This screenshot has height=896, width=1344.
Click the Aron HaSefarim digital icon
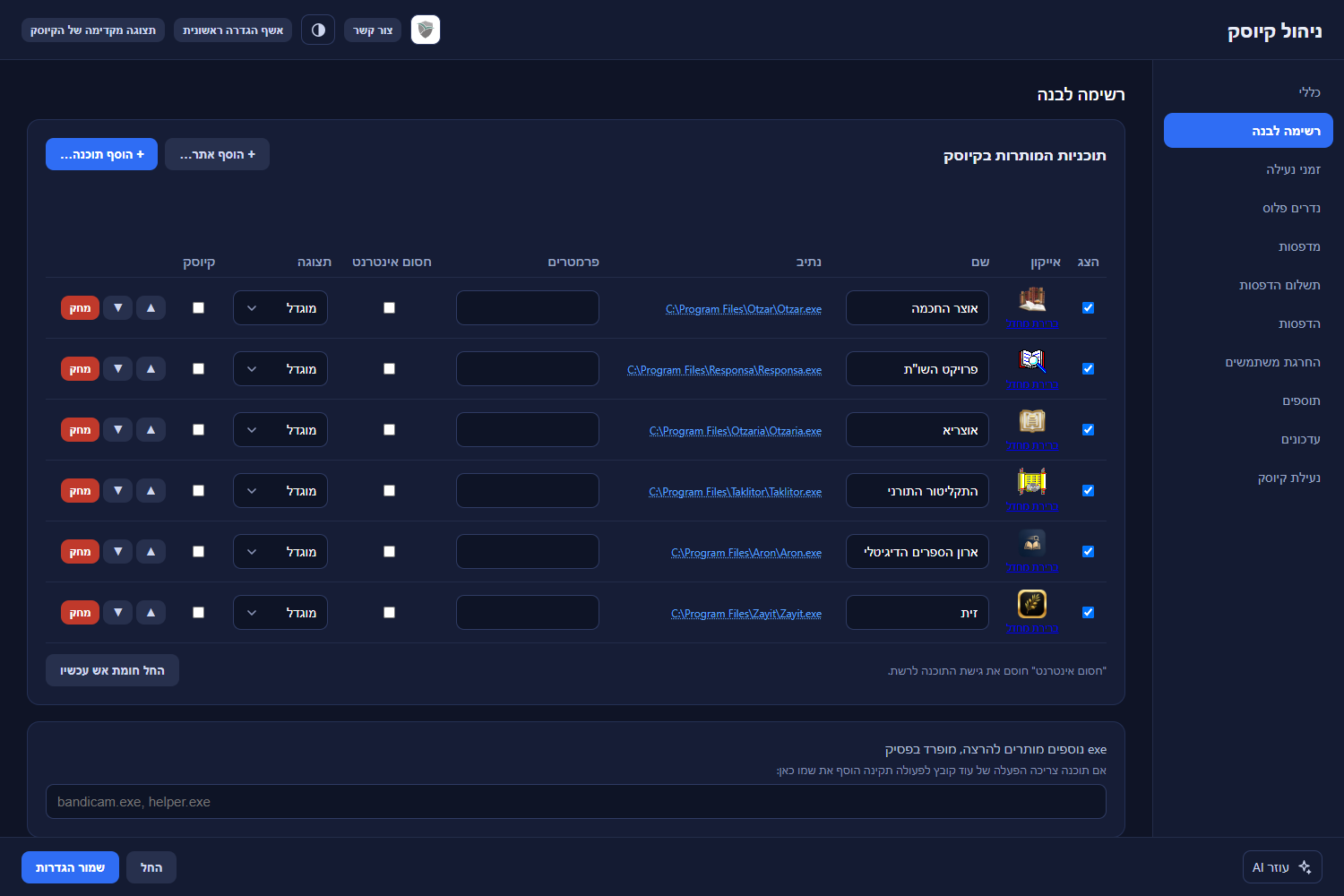point(1032,542)
